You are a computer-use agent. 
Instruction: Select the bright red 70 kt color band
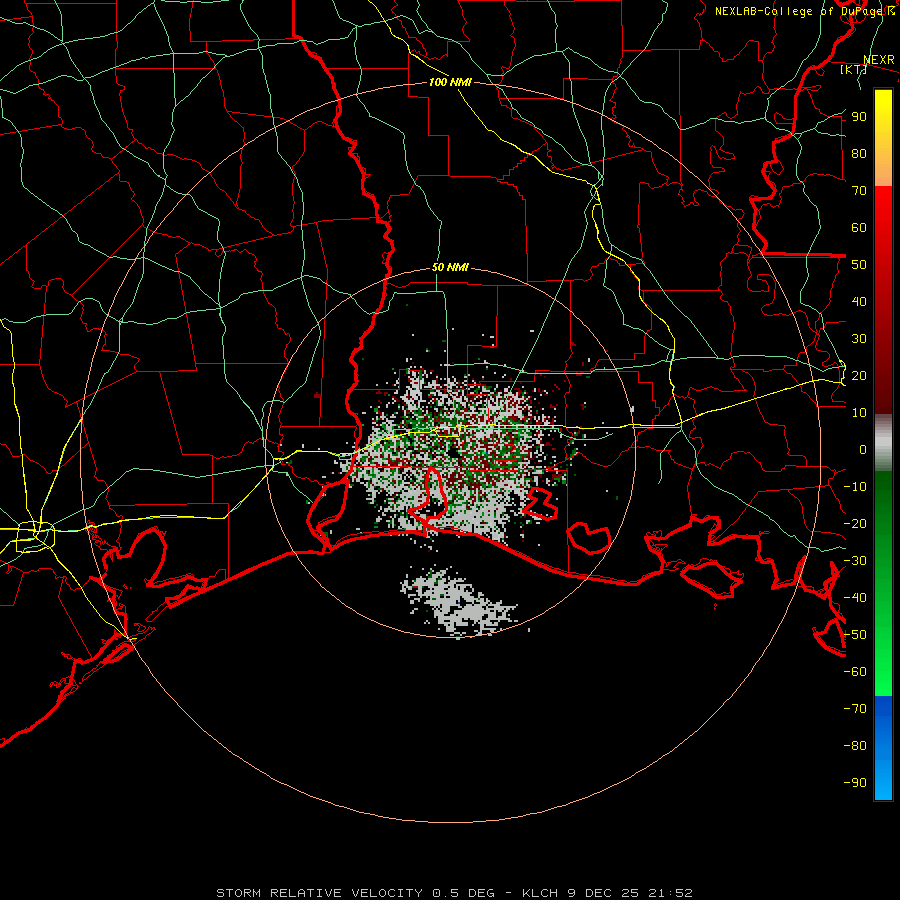click(x=883, y=198)
